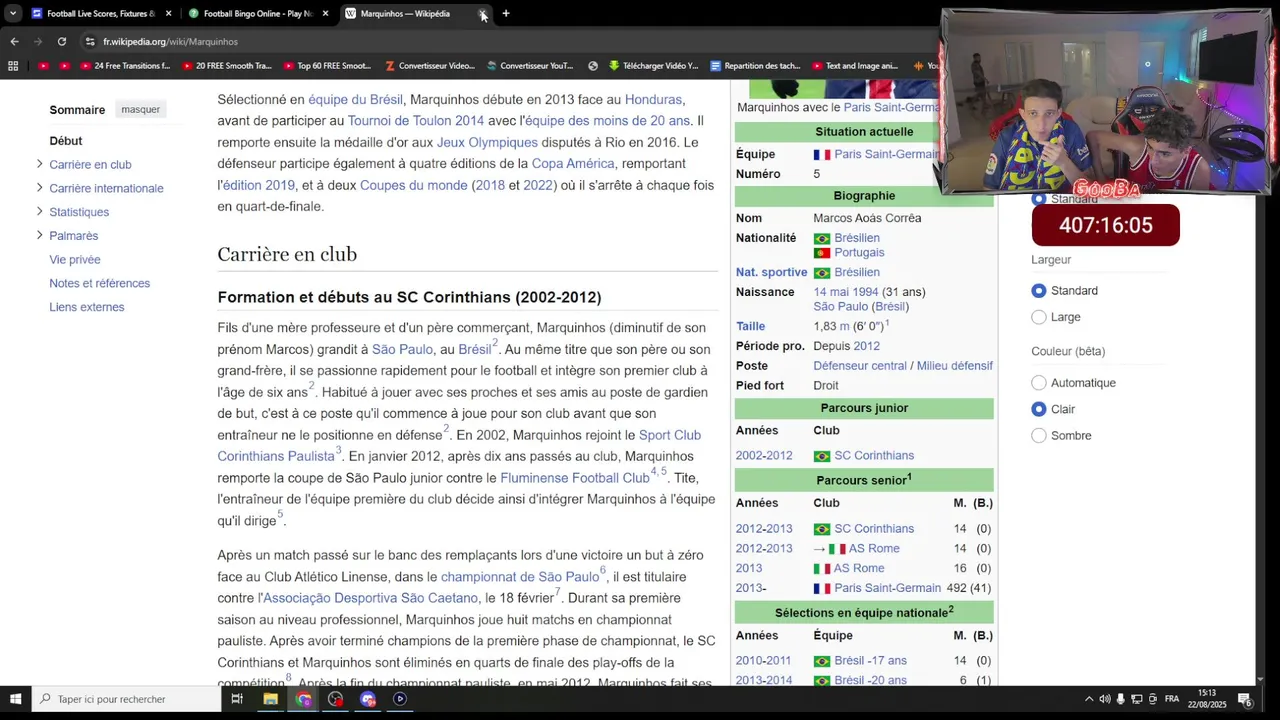This screenshot has width=1280, height=720.
Task: Expand 'Carrière internationale' section chevron
Action: (40, 187)
